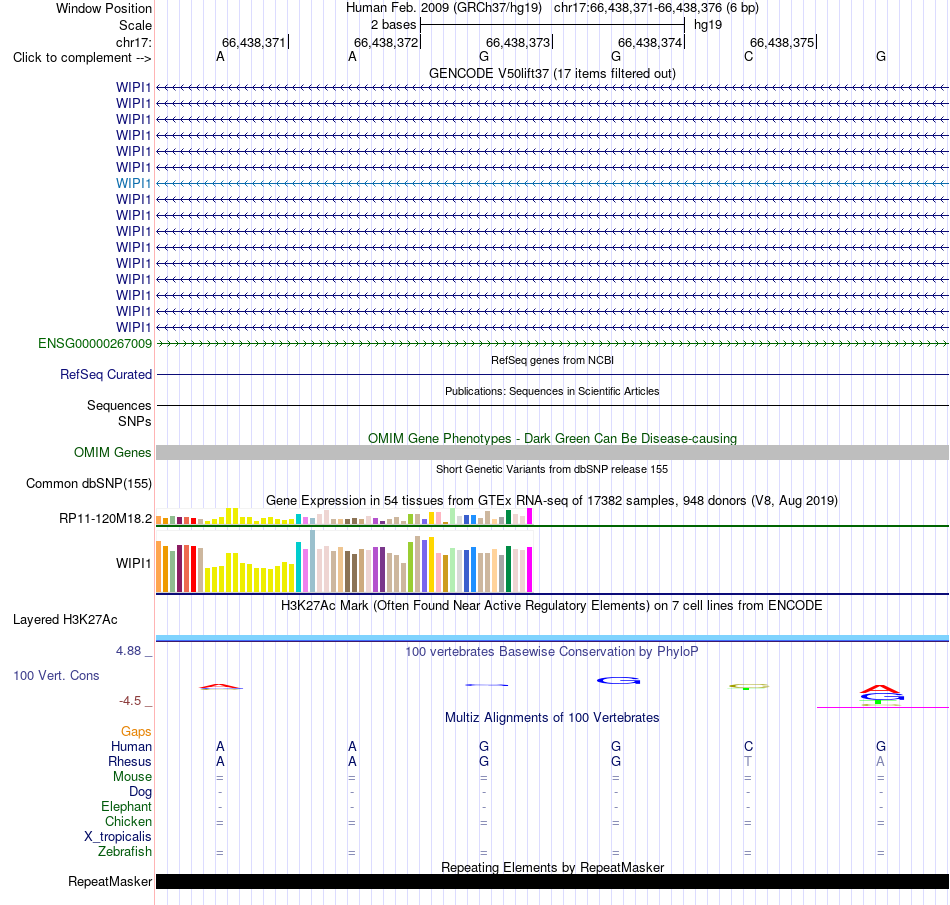
Task: Click the tall WIPI1 tissue expression bar chart
Action: [344, 561]
